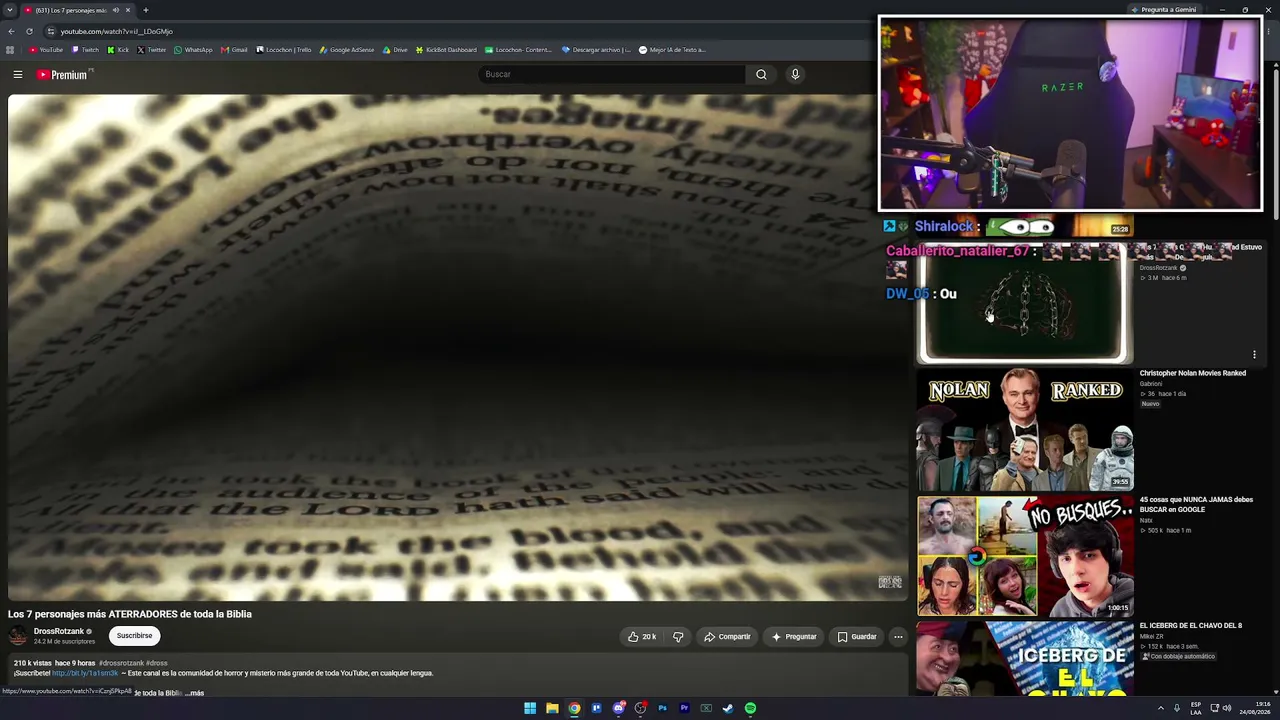Image resolution: width=1280 pixels, height=720 pixels.
Task: Open the Kick bookmark
Action: click(118, 50)
